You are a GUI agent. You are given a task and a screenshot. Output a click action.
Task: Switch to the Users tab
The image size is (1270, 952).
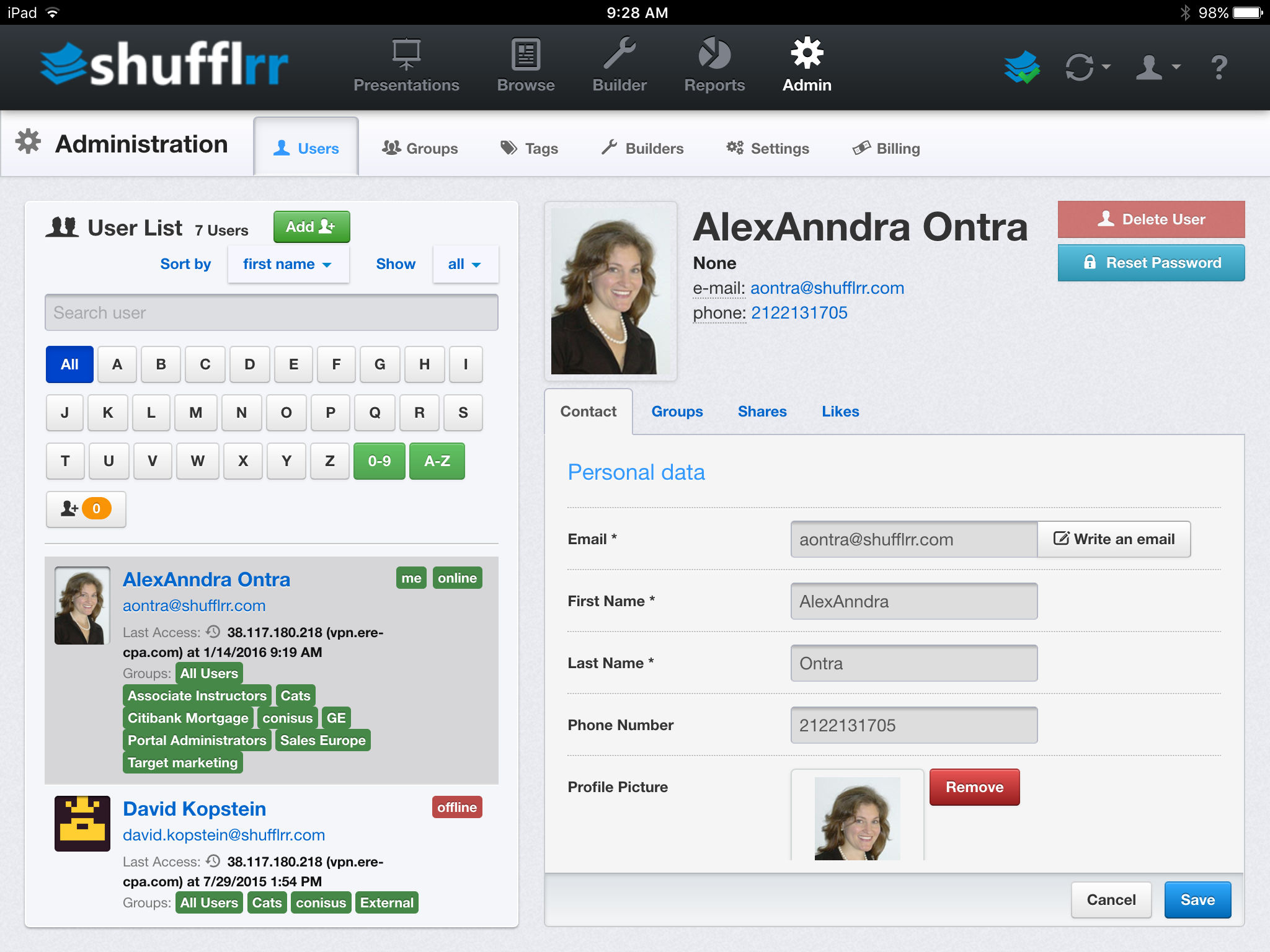[306, 148]
